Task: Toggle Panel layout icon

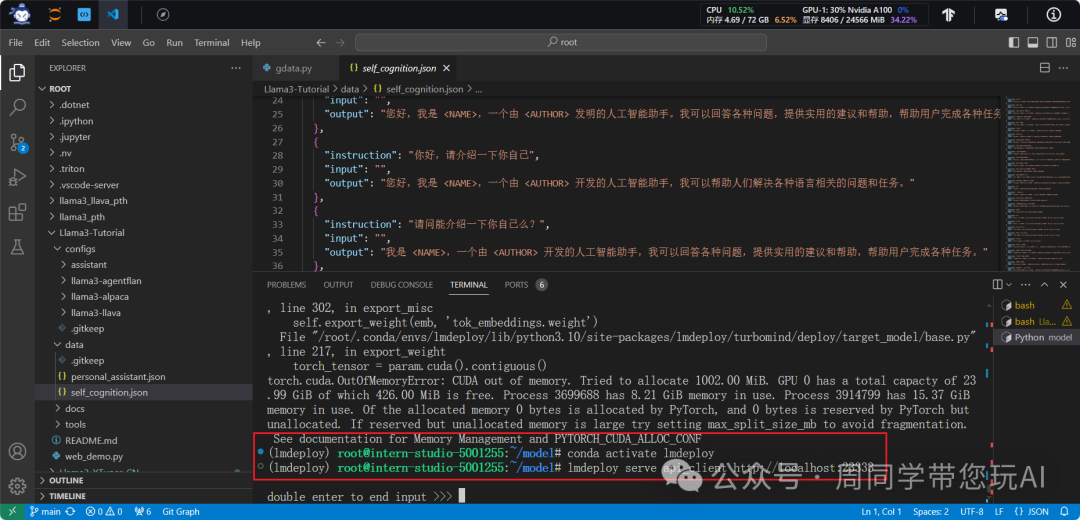Action: pos(1032,43)
